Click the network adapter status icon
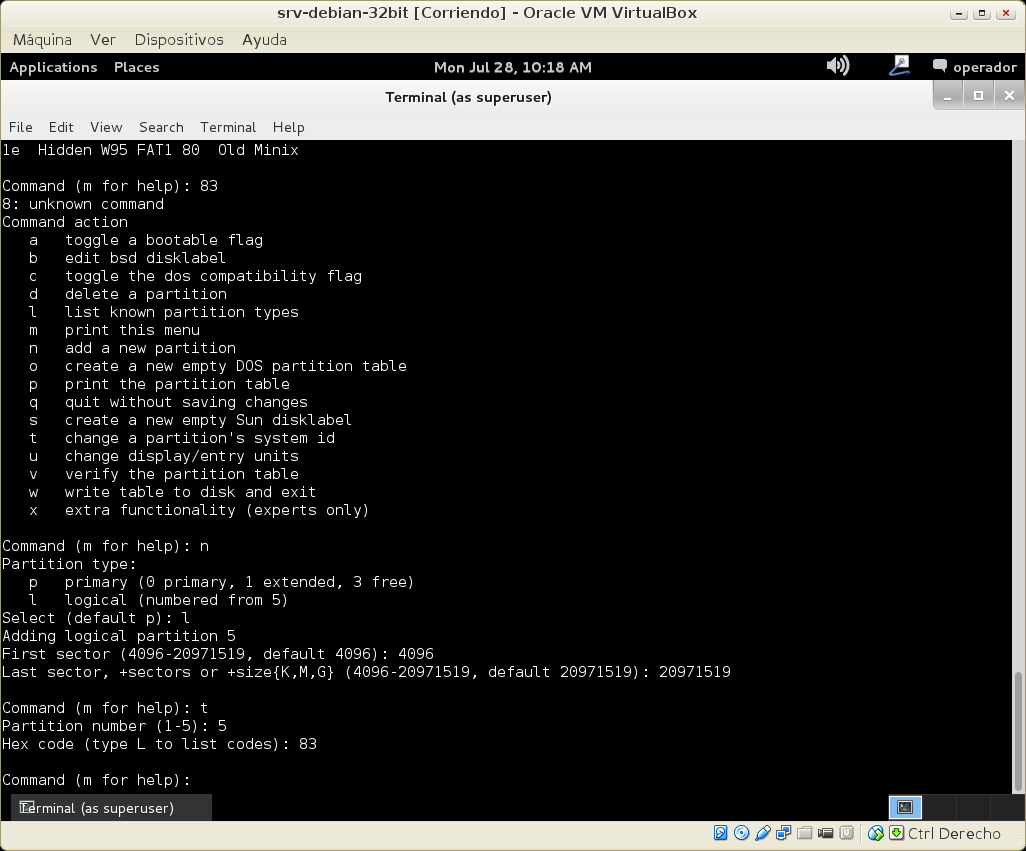This screenshot has height=851, width=1026. pyautogui.click(x=784, y=833)
